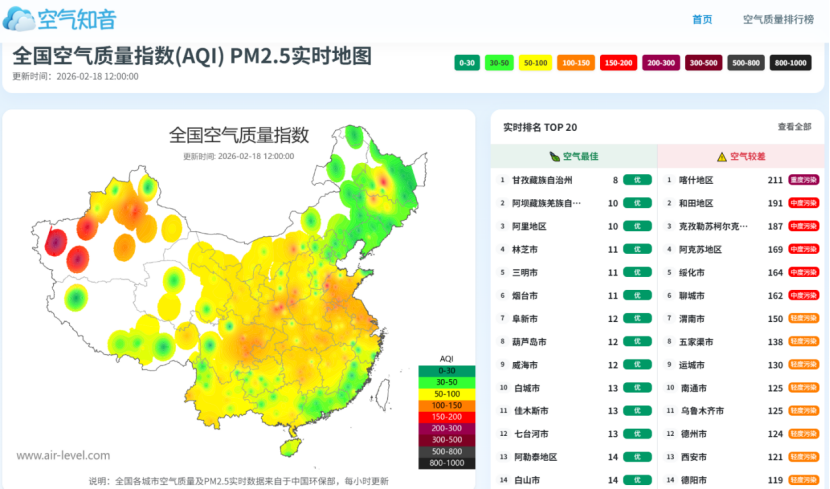This screenshot has width=830, height=489.
Task: Open the 空气质量排行榜 navigation tab
Action: (778, 20)
